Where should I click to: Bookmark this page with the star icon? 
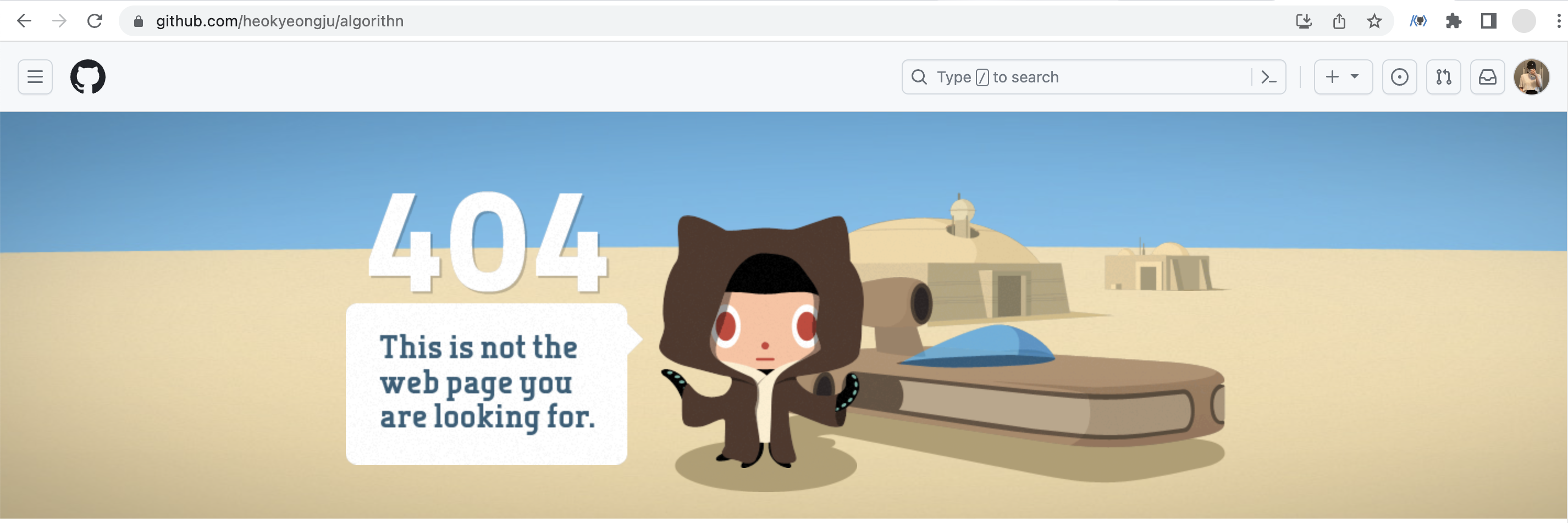tap(1374, 22)
